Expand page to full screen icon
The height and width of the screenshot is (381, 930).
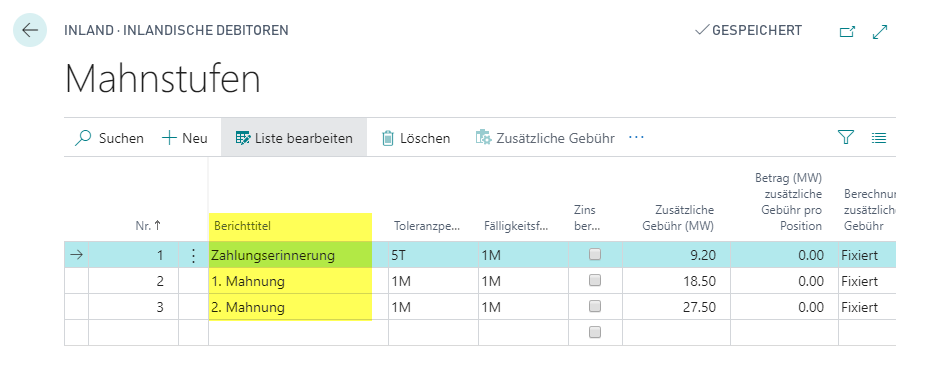point(880,32)
